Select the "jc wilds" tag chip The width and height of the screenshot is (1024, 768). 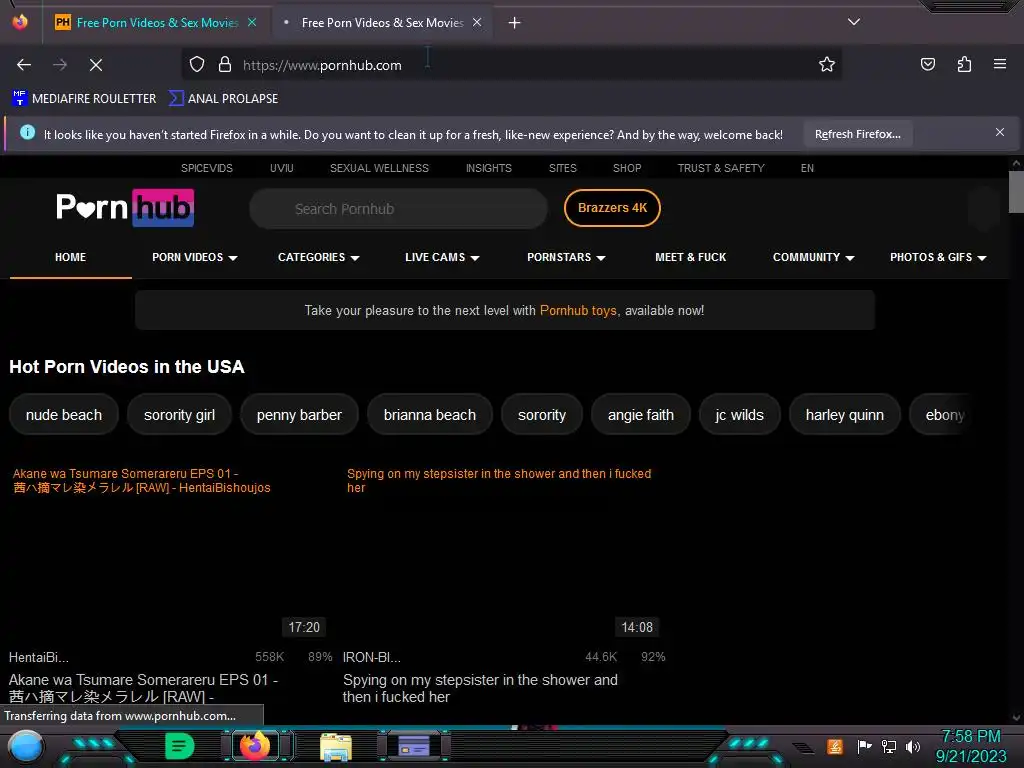click(x=739, y=415)
